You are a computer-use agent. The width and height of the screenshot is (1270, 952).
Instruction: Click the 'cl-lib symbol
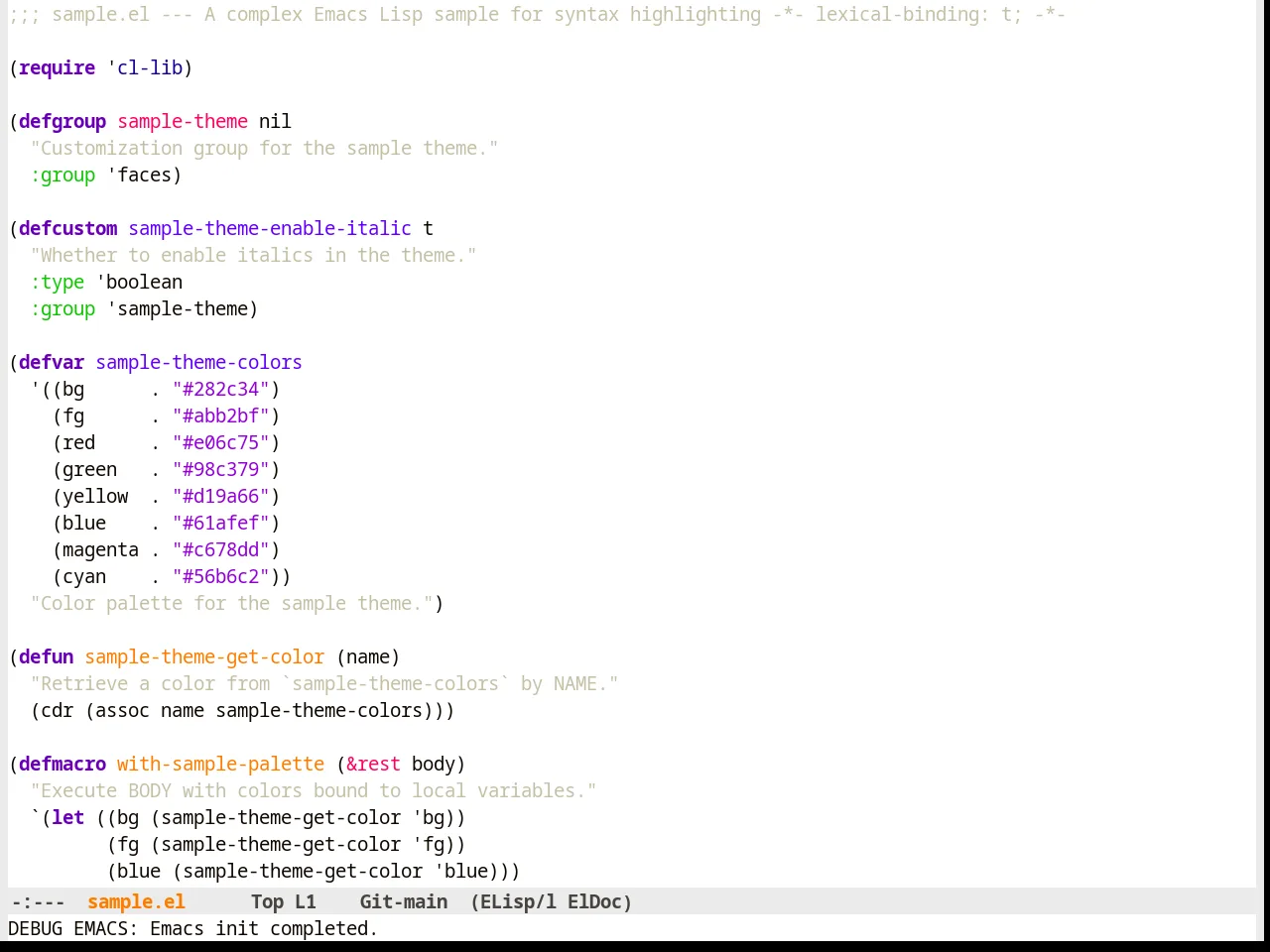pyautogui.click(x=145, y=67)
